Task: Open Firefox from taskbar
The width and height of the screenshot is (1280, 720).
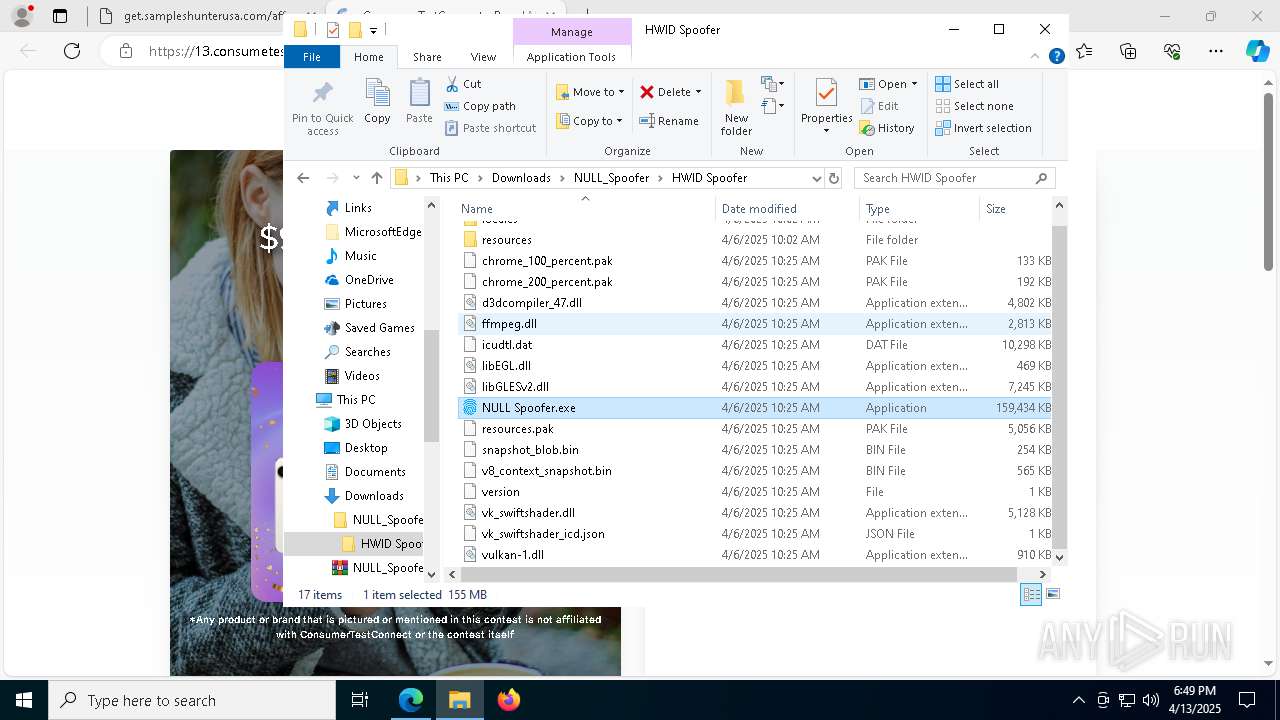Action: pos(508,700)
